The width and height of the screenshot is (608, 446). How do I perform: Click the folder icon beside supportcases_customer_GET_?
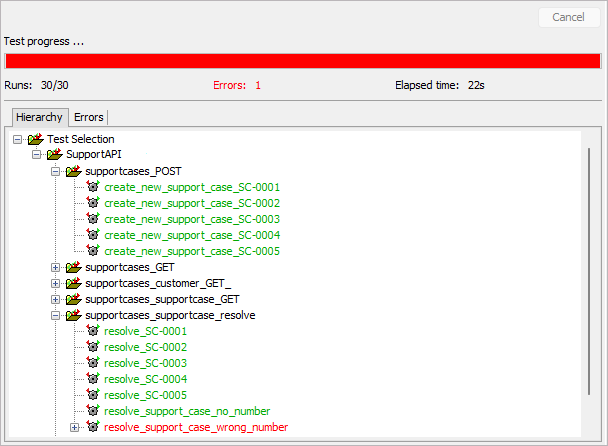[73, 283]
